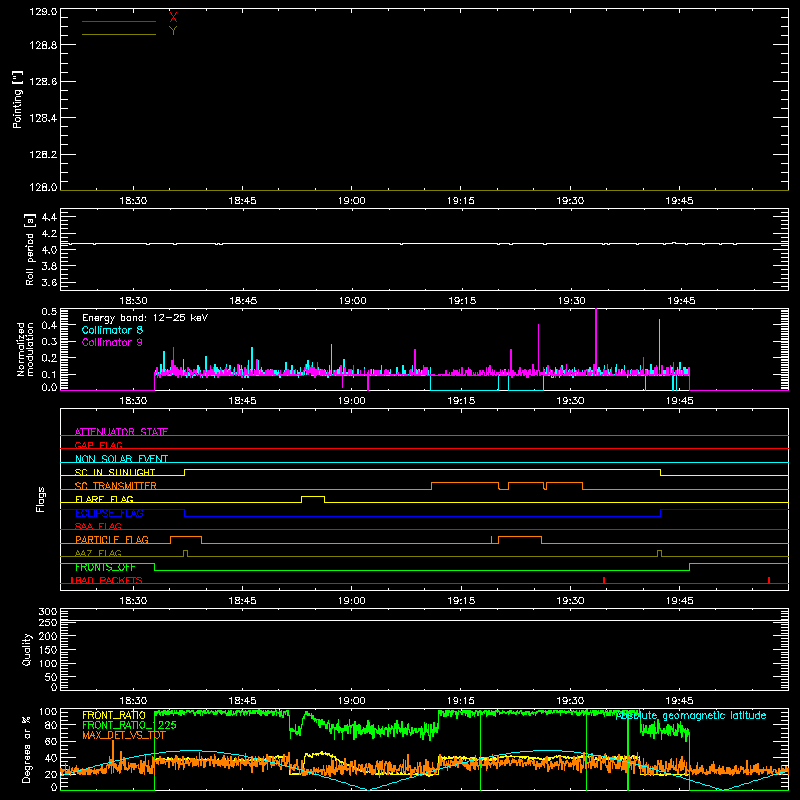Click 18:30 time label under Flags plot
The height and width of the screenshot is (800, 800).
[x=133, y=601]
